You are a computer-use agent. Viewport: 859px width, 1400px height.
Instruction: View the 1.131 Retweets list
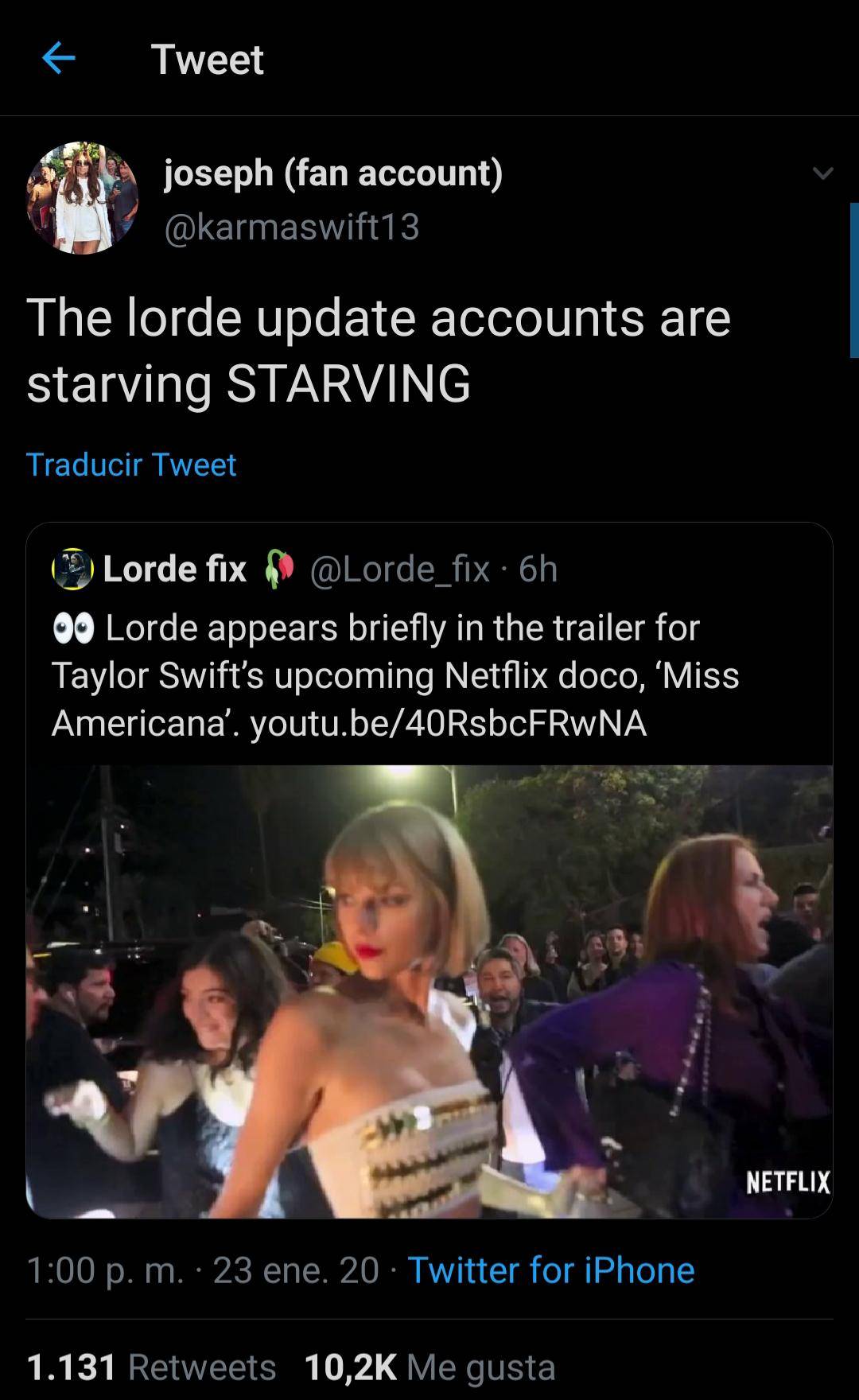[151, 1367]
